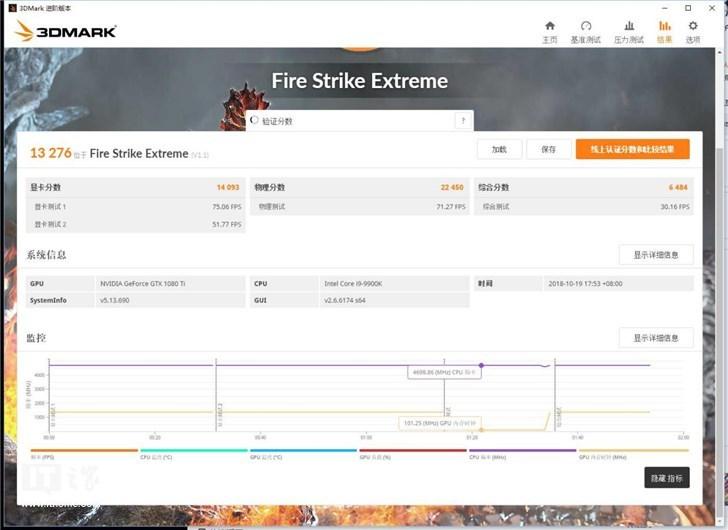This screenshot has height=530, width=728.
Task: Click the NVIDIA GeForce GTX 1080 Ti value
Action: click(143, 284)
